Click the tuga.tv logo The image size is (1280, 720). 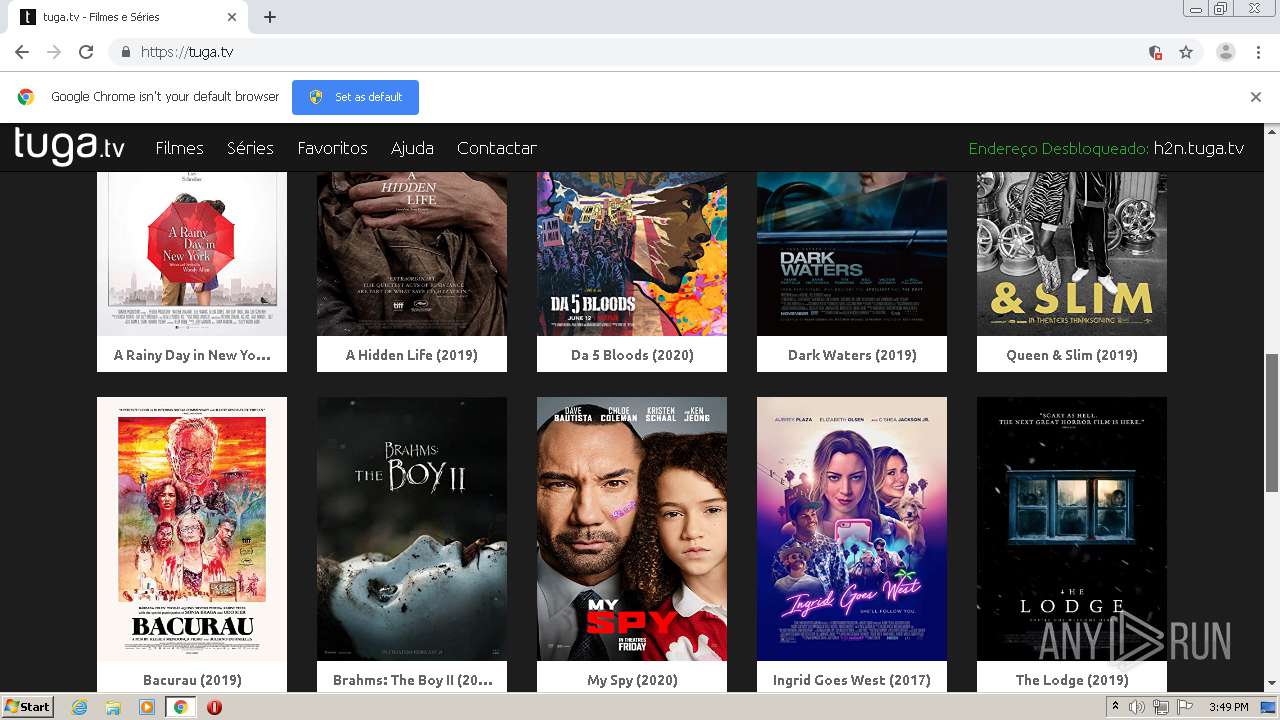click(69, 146)
